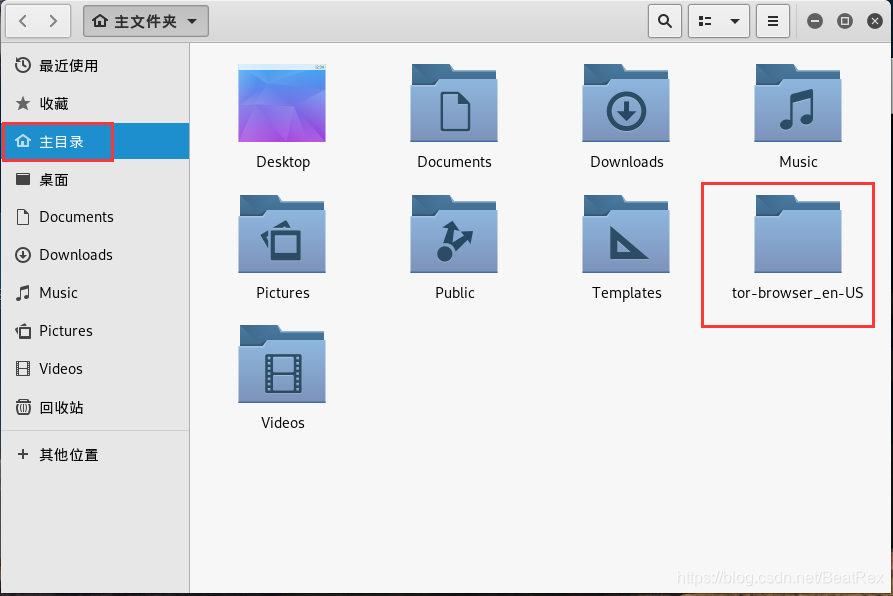Click 其他位置 other locations entry

(95, 454)
